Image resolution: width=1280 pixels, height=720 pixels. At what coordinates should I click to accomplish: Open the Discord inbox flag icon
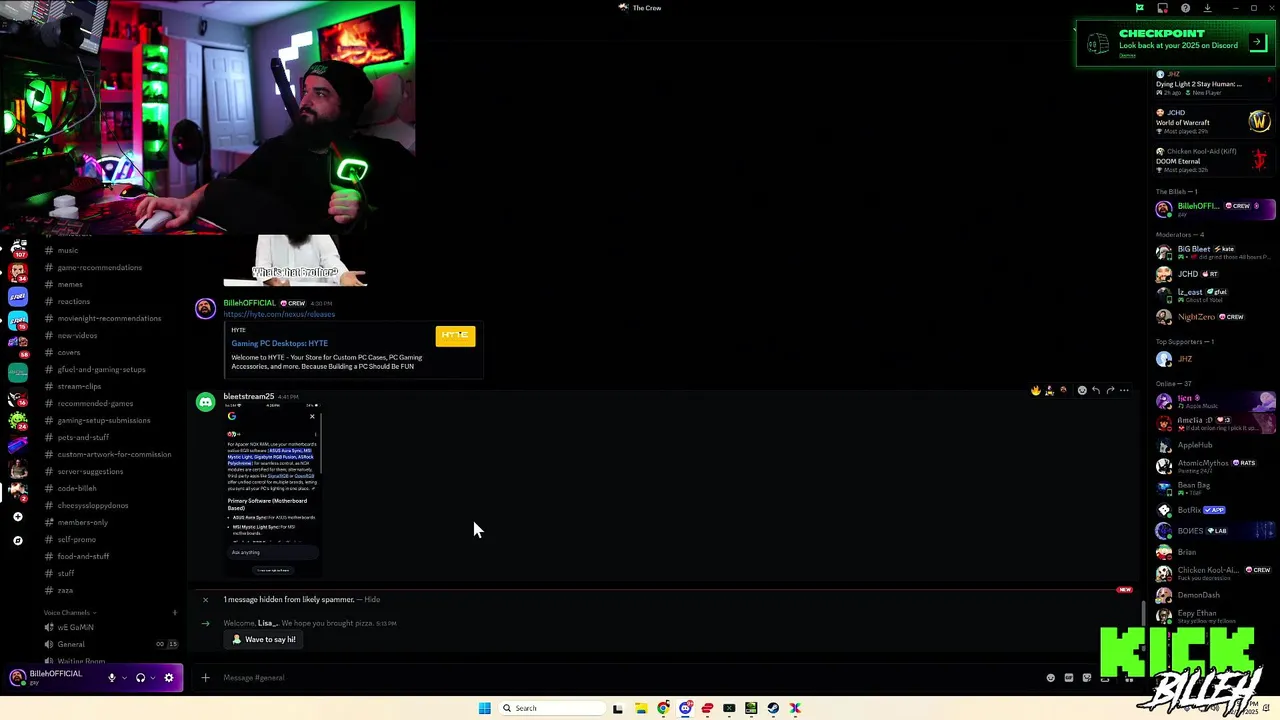pos(1139,8)
